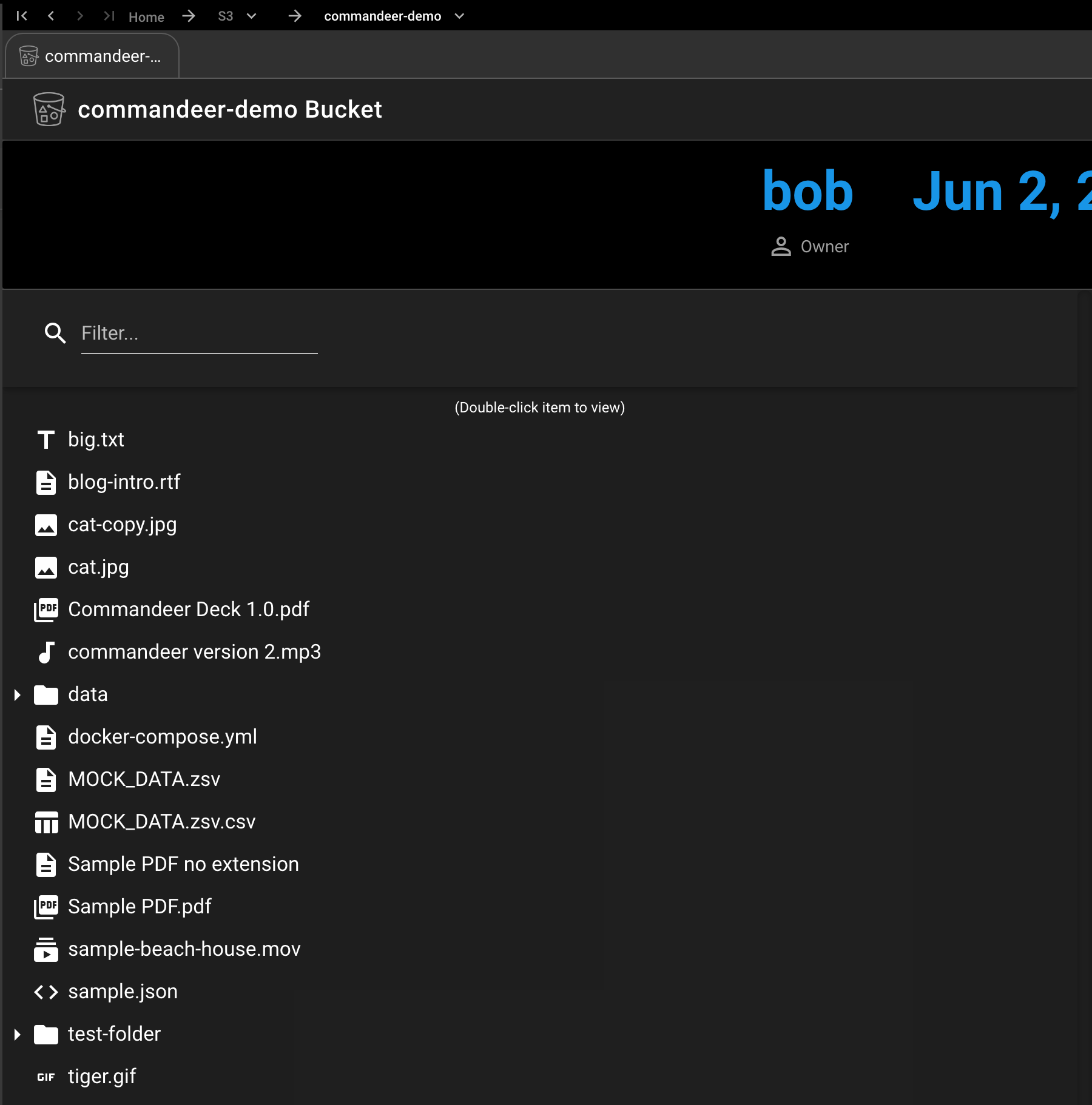Go back with the left chevron
Screen dimensions: 1092x1105
click(51, 16)
